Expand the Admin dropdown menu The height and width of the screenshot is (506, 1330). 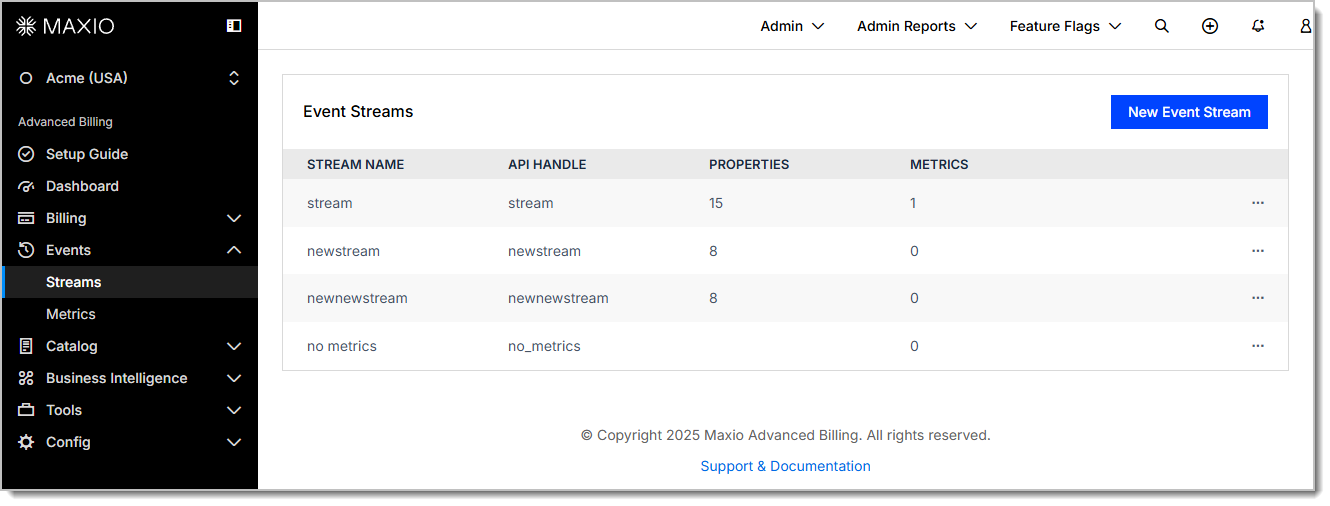pyautogui.click(x=792, y=26)
